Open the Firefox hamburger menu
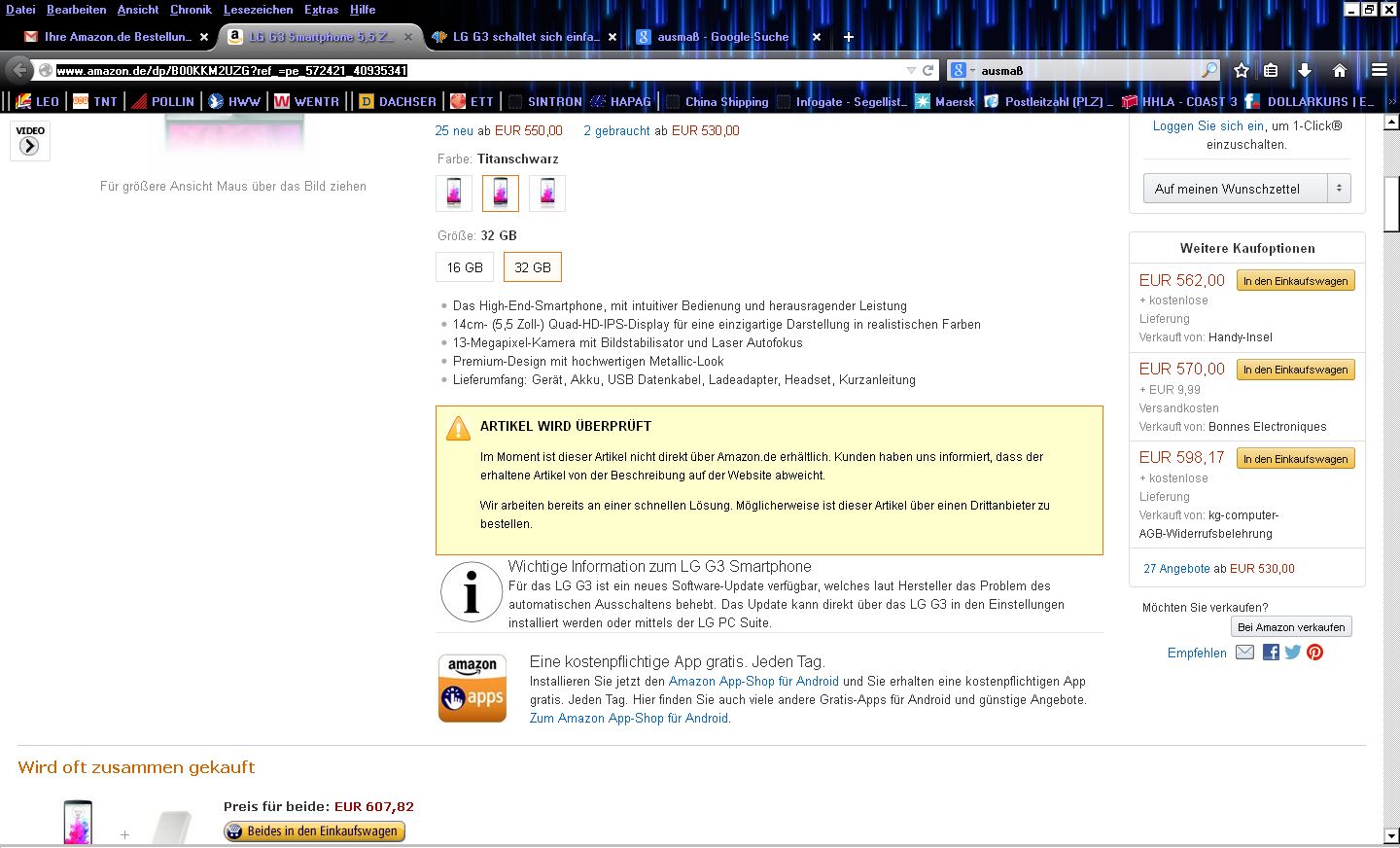The width and height of the screenshot is (1400, 848). [x=1380, y=70]
